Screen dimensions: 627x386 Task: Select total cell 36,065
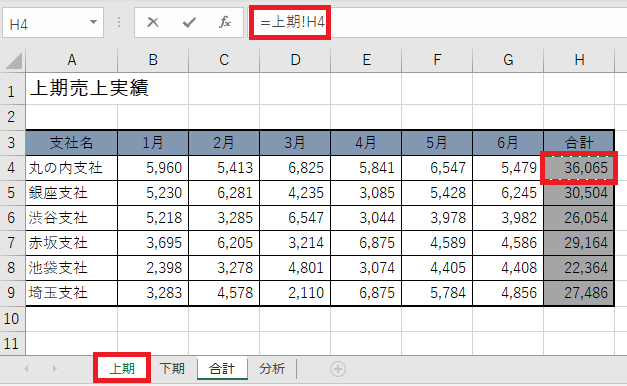(579, 168)
